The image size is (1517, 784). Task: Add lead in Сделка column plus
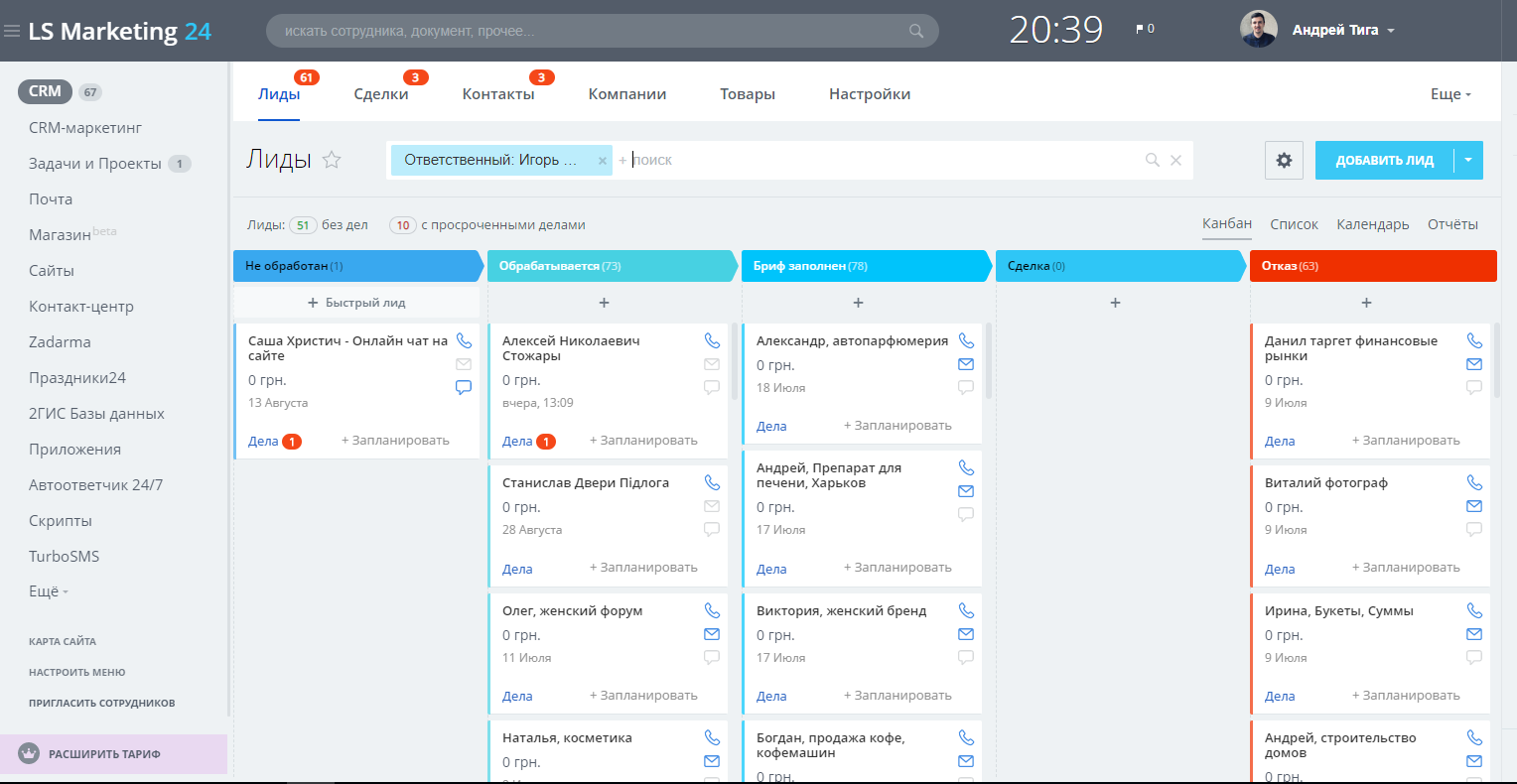click(1115, 303)
